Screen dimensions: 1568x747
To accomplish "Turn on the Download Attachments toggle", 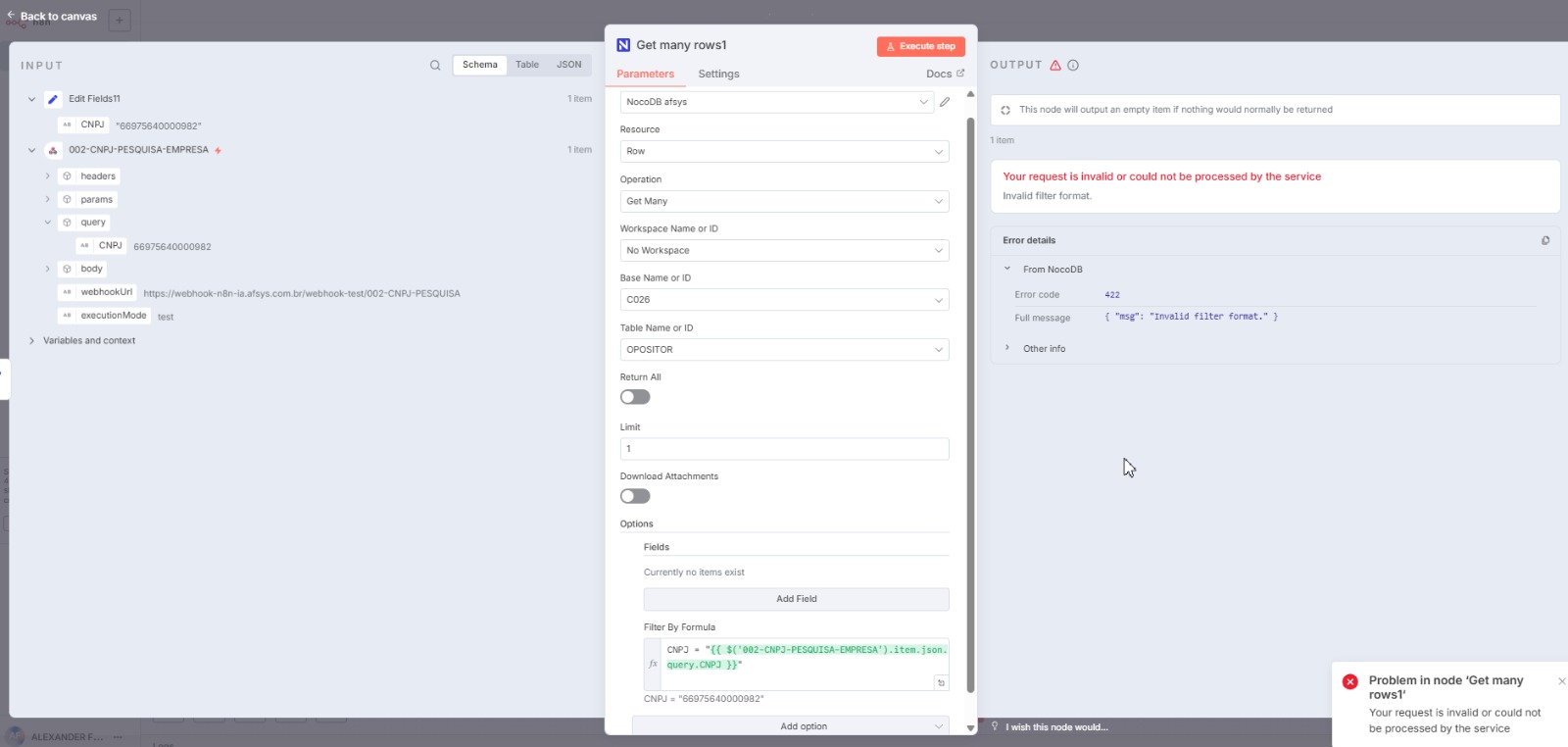I will (x=635, y=496).
